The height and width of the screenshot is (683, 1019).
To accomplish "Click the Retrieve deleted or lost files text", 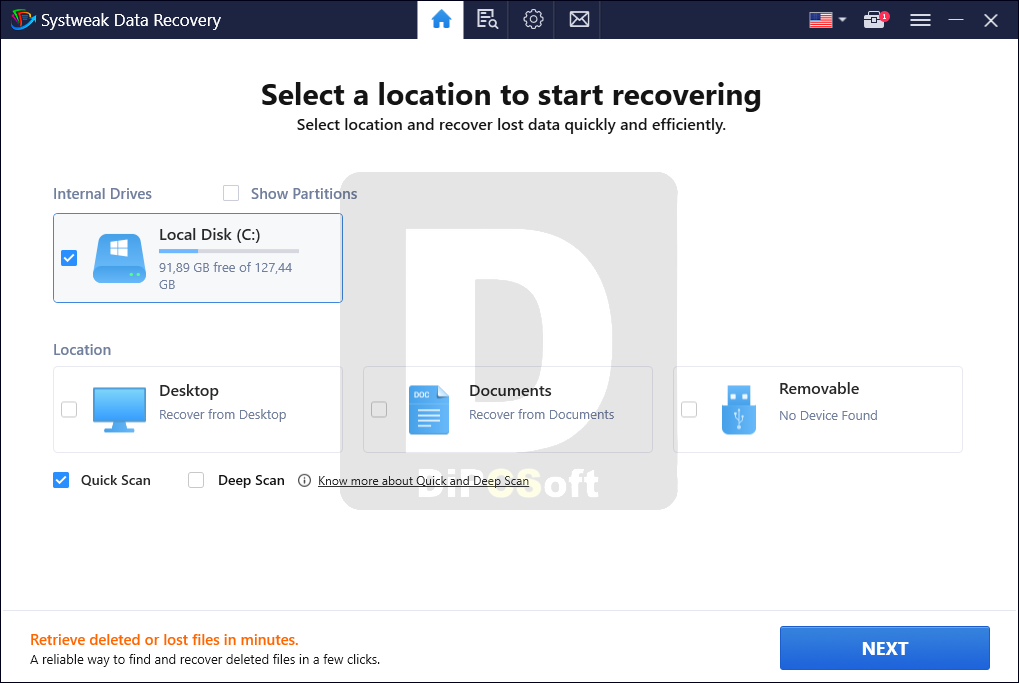I will pos(164,640).
